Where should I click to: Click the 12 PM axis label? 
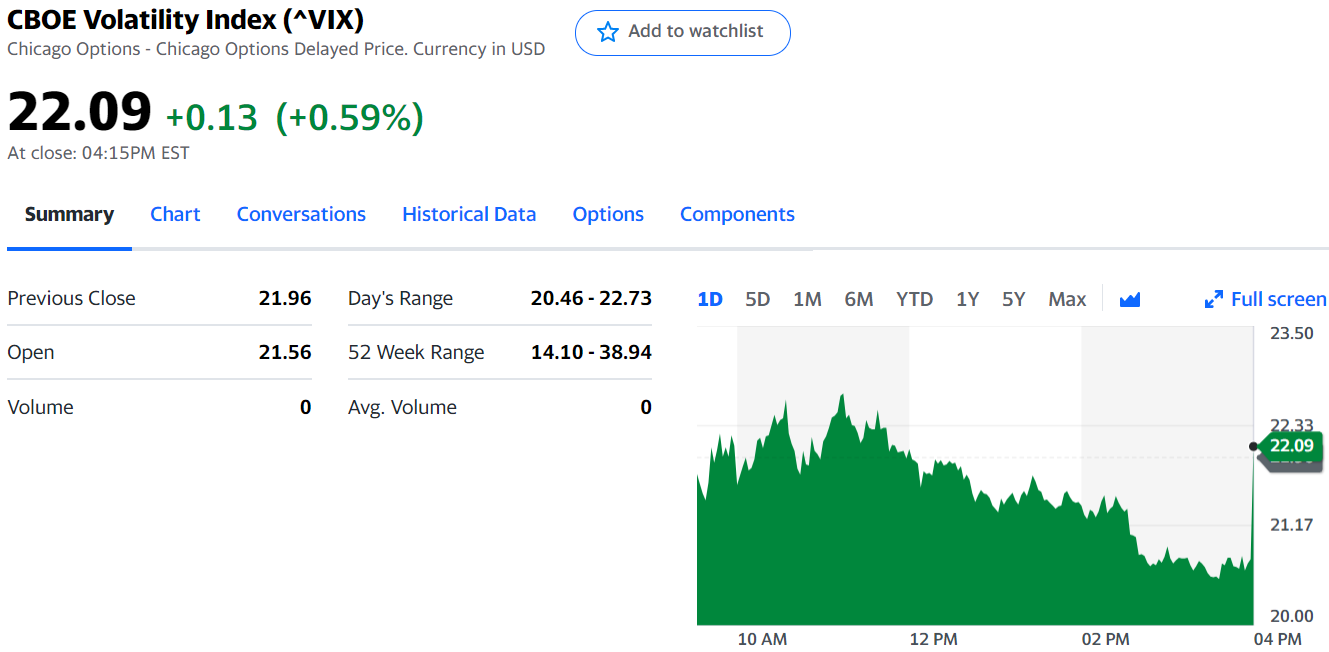(x=934, y=638)
